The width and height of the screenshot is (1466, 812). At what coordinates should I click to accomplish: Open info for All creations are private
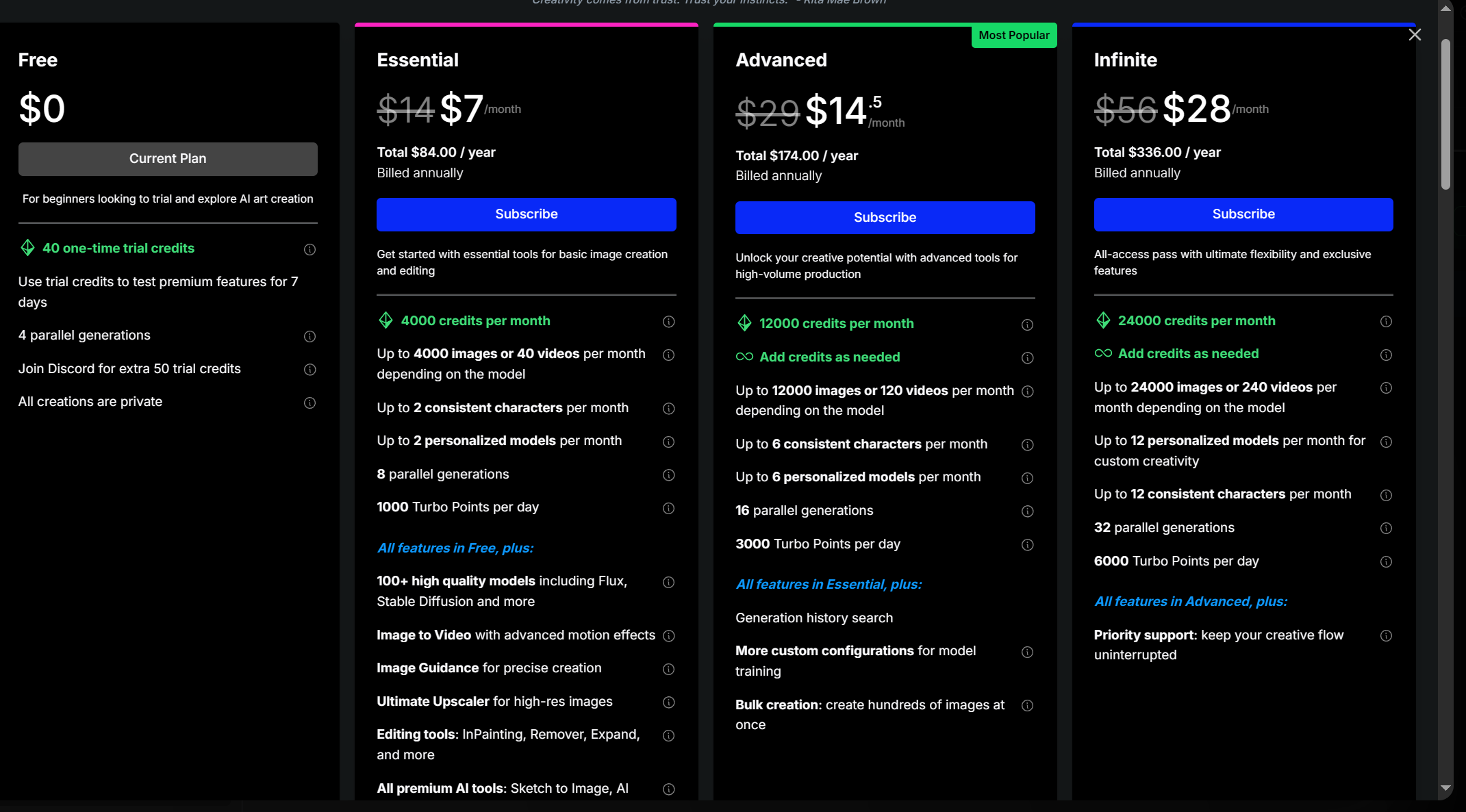pyautogui.click(x=309, y=403)
